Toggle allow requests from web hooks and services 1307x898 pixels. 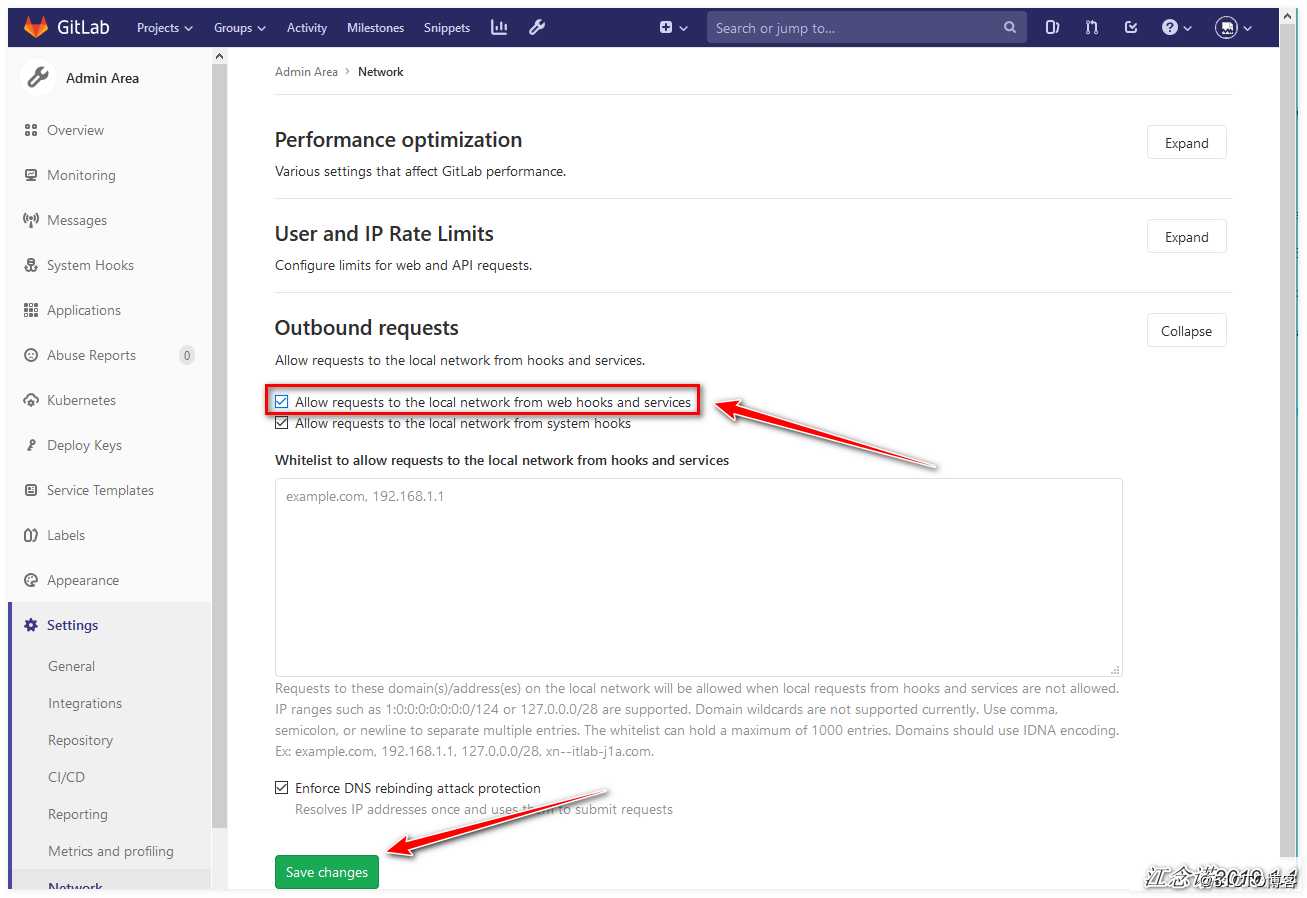[282, 402]
